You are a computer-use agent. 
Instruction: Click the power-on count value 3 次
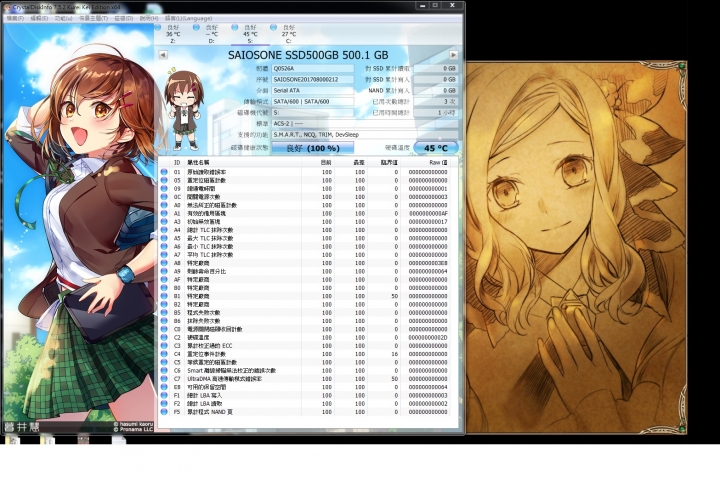click(436, 101)
